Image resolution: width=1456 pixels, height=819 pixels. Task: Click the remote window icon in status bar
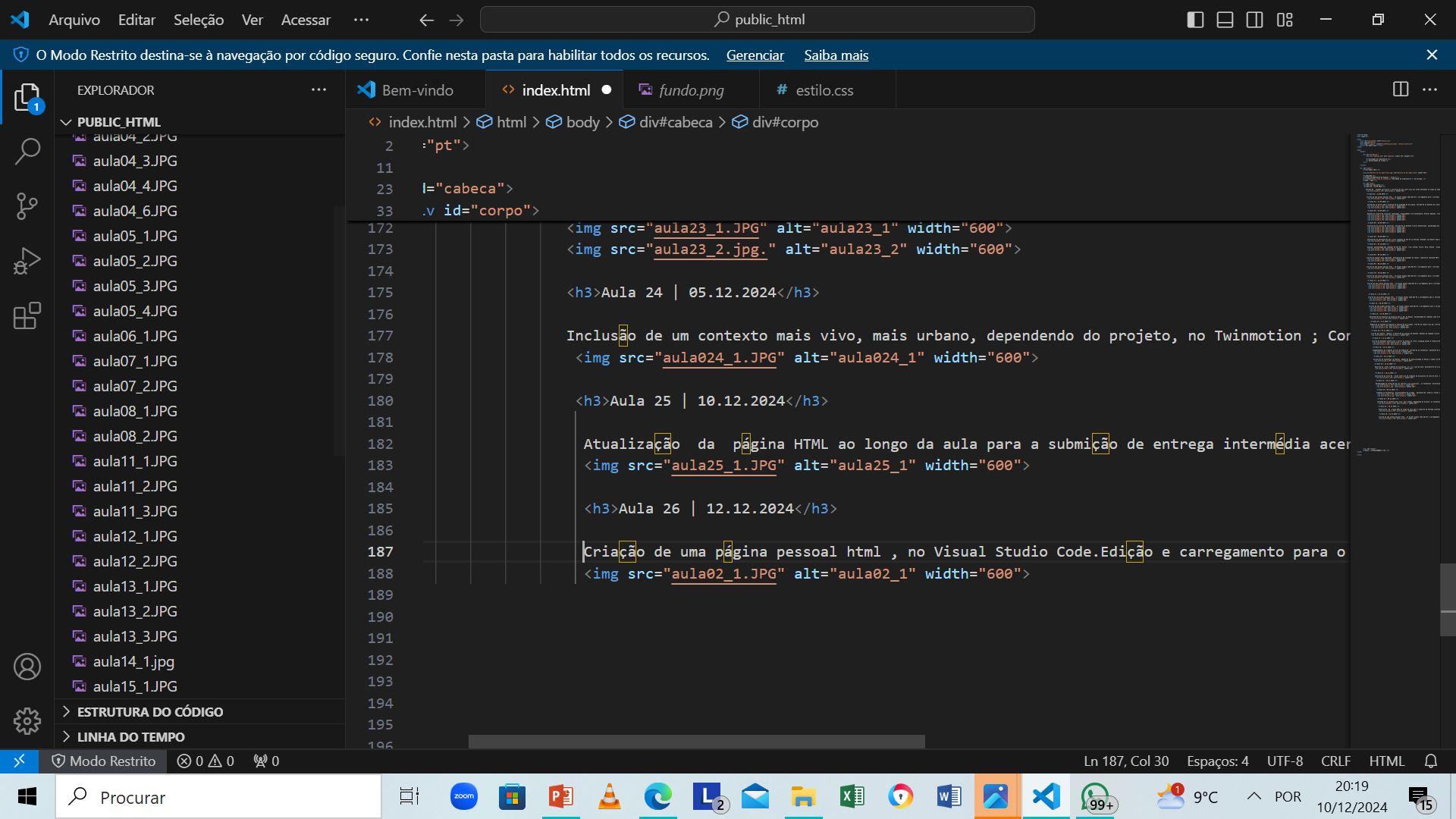20,761
